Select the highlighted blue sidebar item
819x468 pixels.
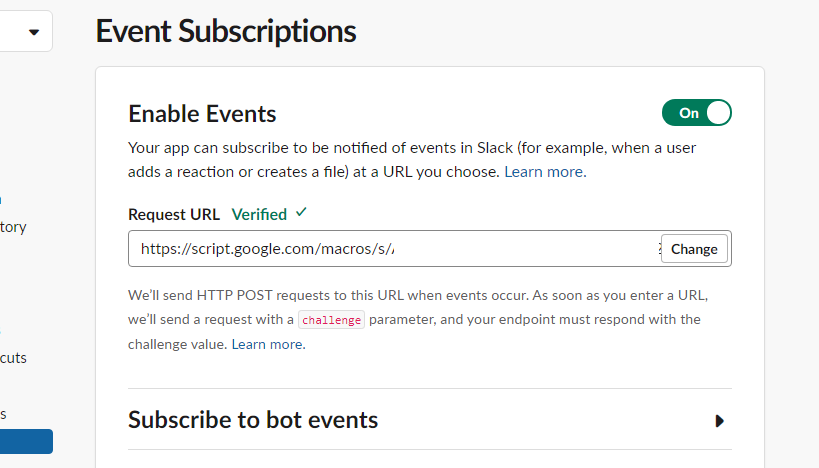click(x=26, y=441)
